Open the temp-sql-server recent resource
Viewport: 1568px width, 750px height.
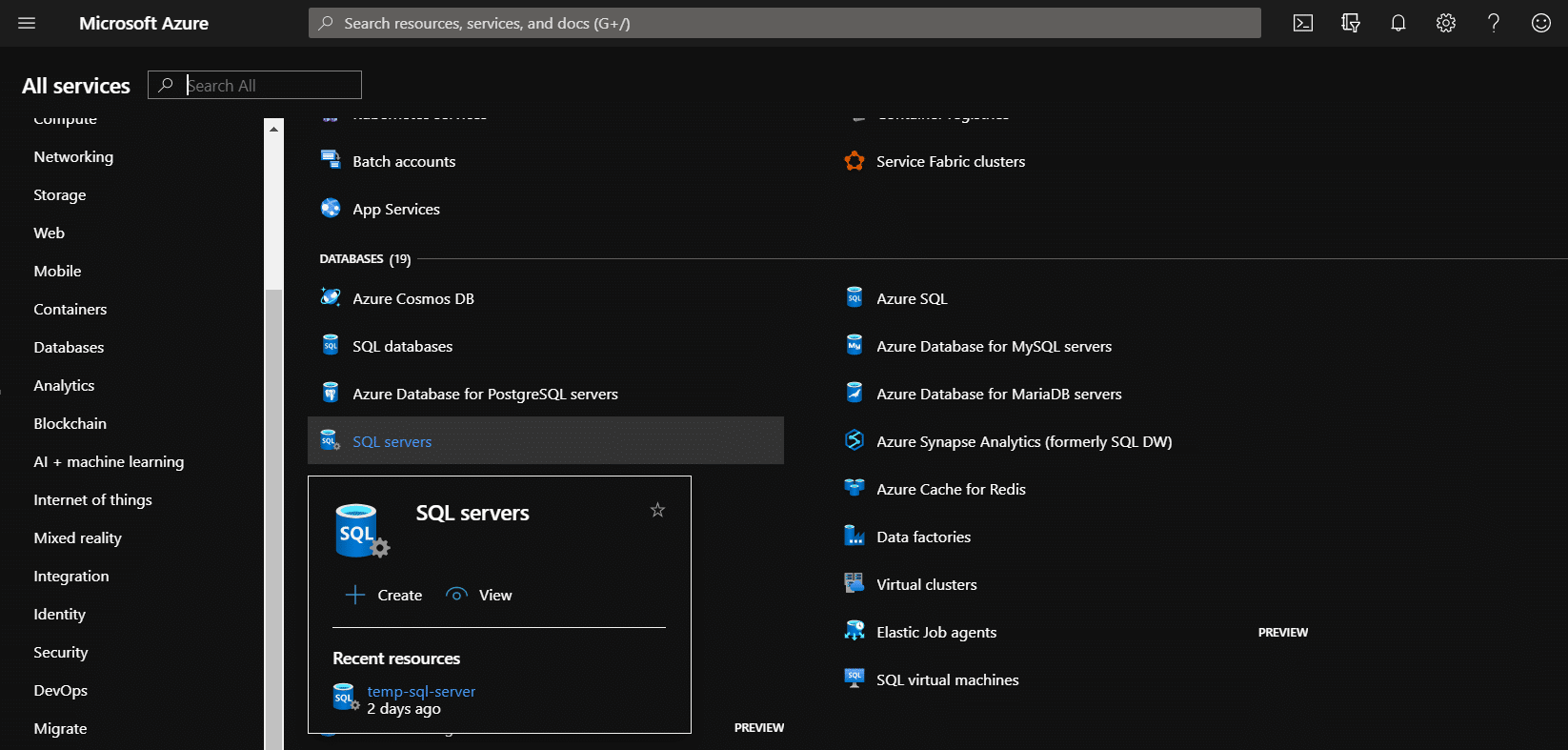pyautogui.click(x=421, y=691)
